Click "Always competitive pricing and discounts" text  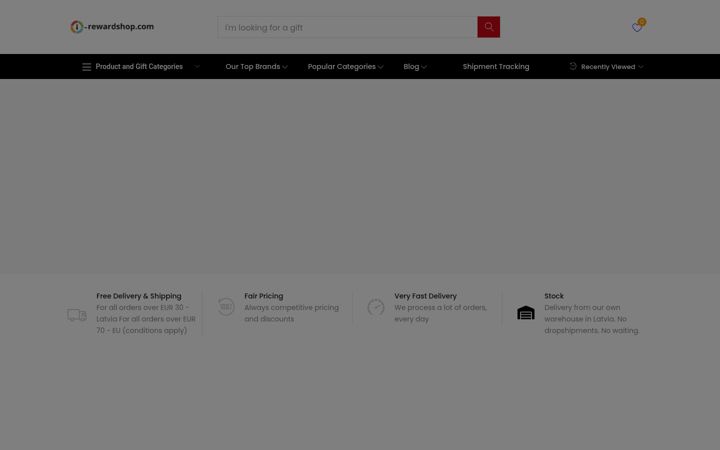292,313
